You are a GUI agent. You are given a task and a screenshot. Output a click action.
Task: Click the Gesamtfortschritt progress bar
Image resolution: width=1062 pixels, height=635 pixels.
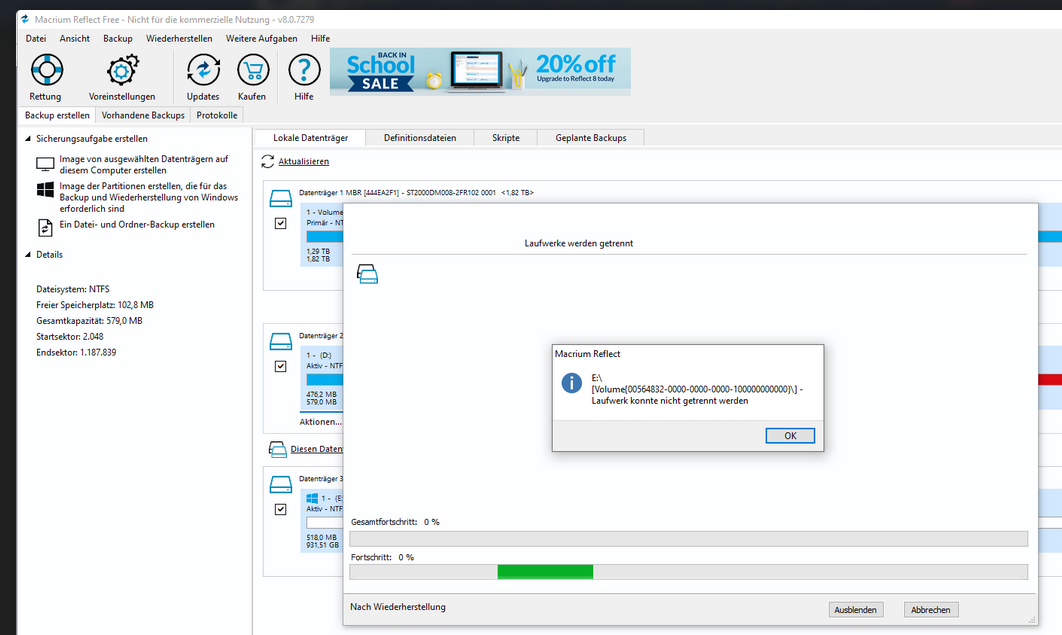click(x=688, y=539)
